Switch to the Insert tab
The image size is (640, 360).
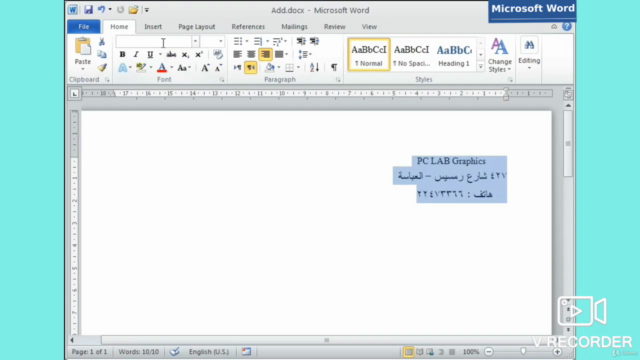coord(153,27)
